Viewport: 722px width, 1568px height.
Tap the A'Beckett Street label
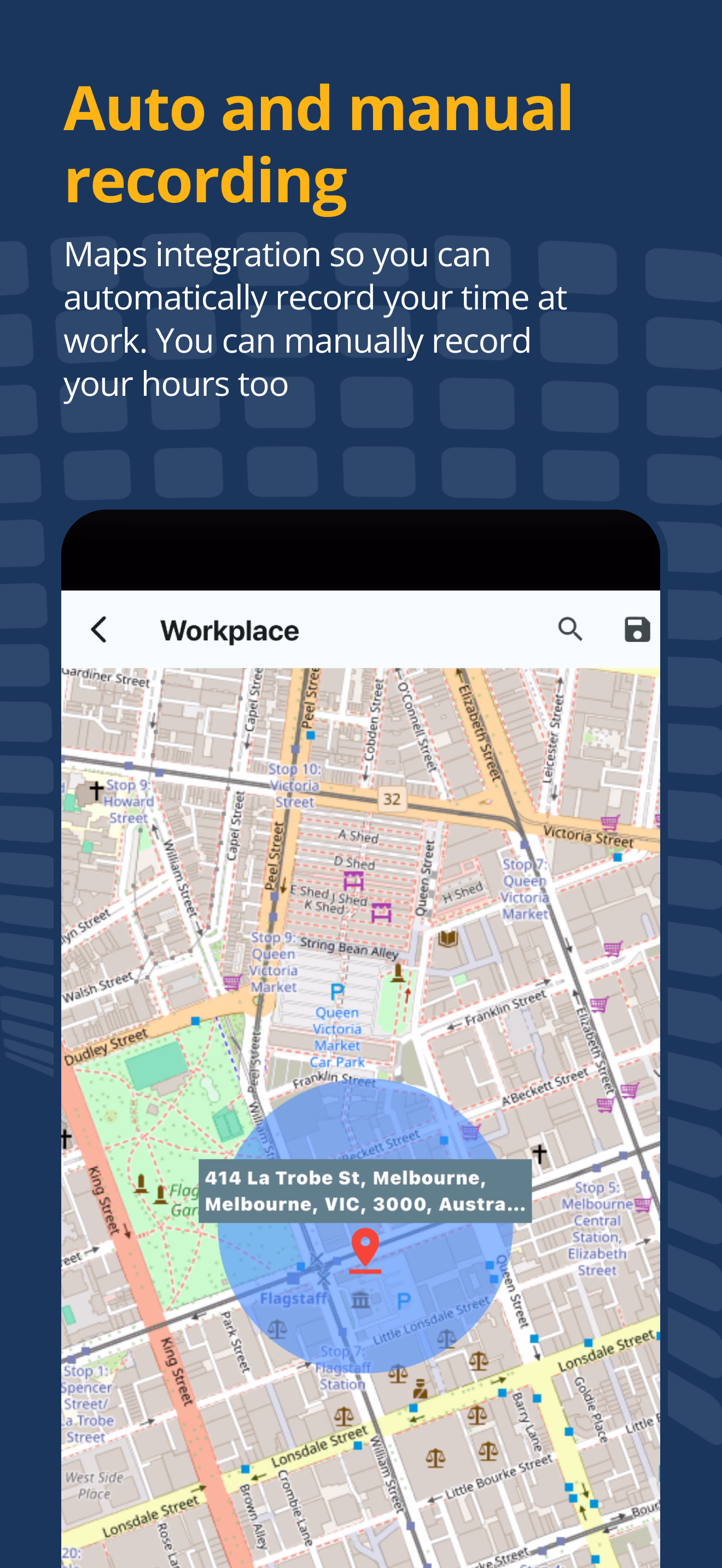(545, 1086)
